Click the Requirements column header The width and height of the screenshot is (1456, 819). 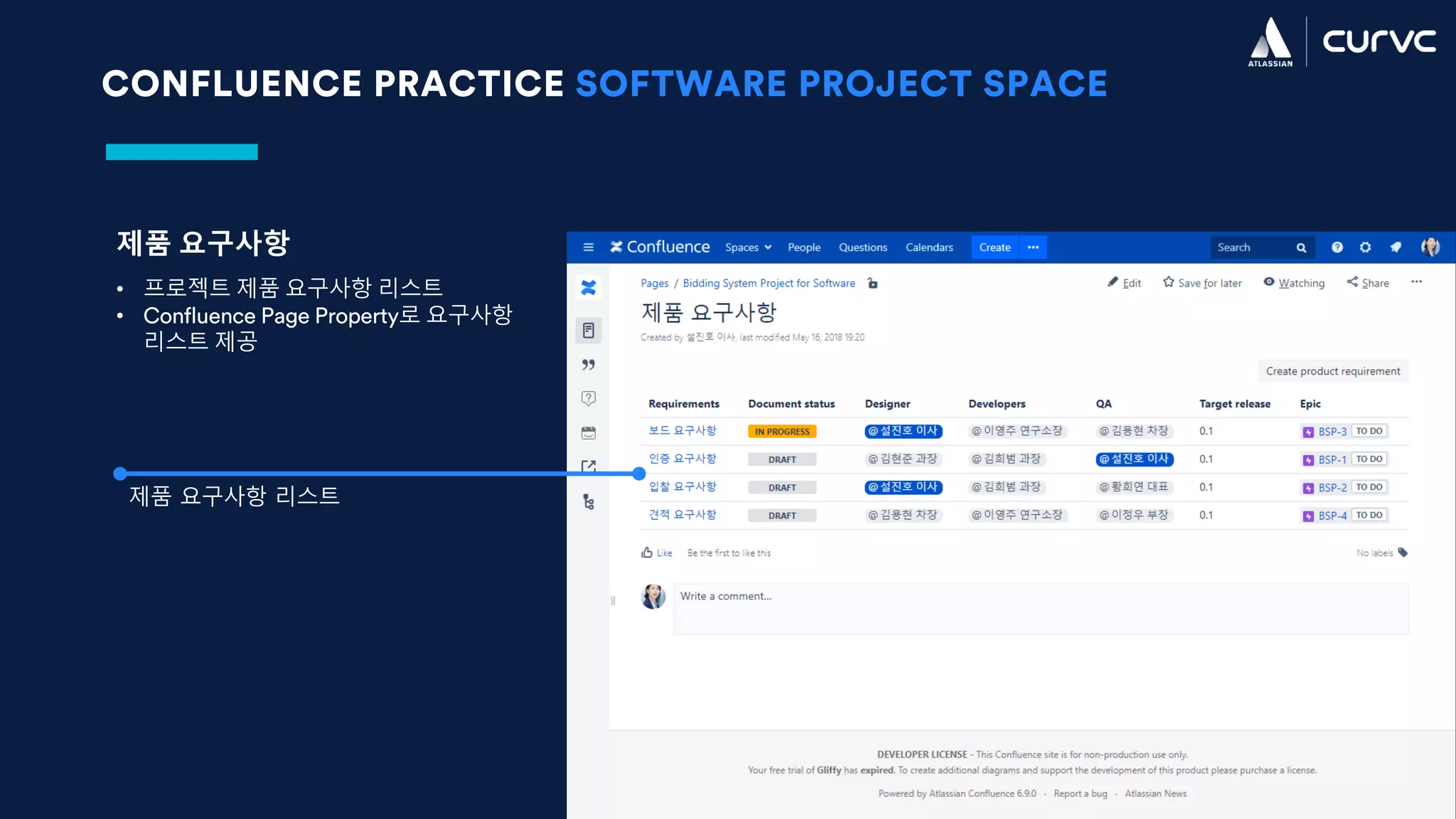(684, 404)
